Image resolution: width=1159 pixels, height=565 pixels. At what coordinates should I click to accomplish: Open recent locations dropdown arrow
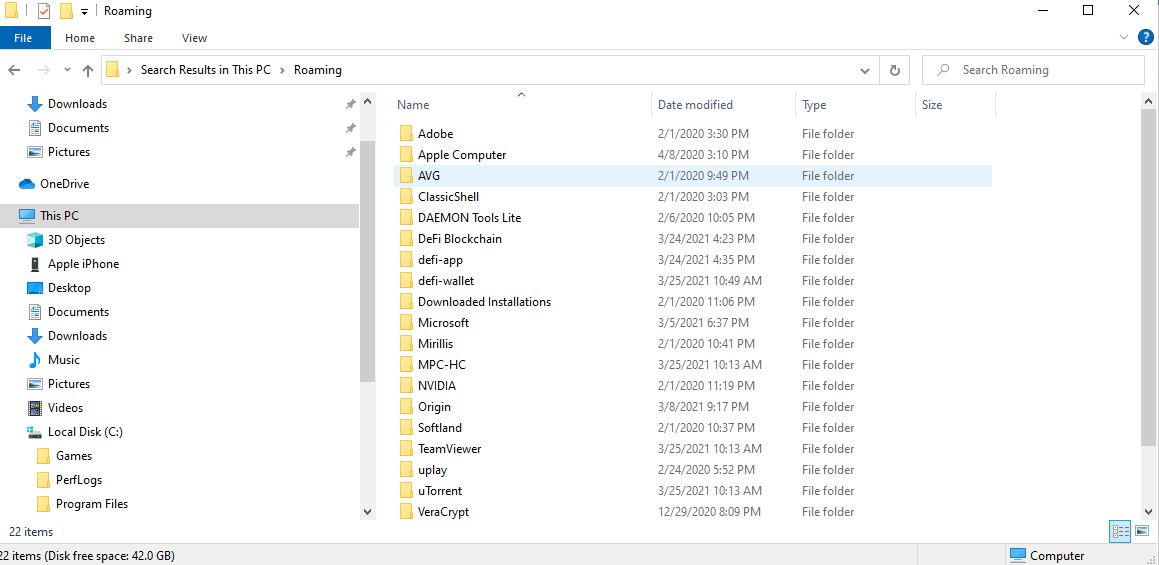(x=67, y=70)
